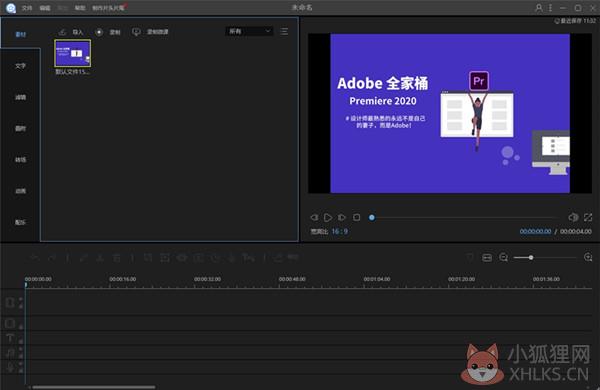Click the video preview canvas
Screen dimensions: 600x390
click(450, 113)
